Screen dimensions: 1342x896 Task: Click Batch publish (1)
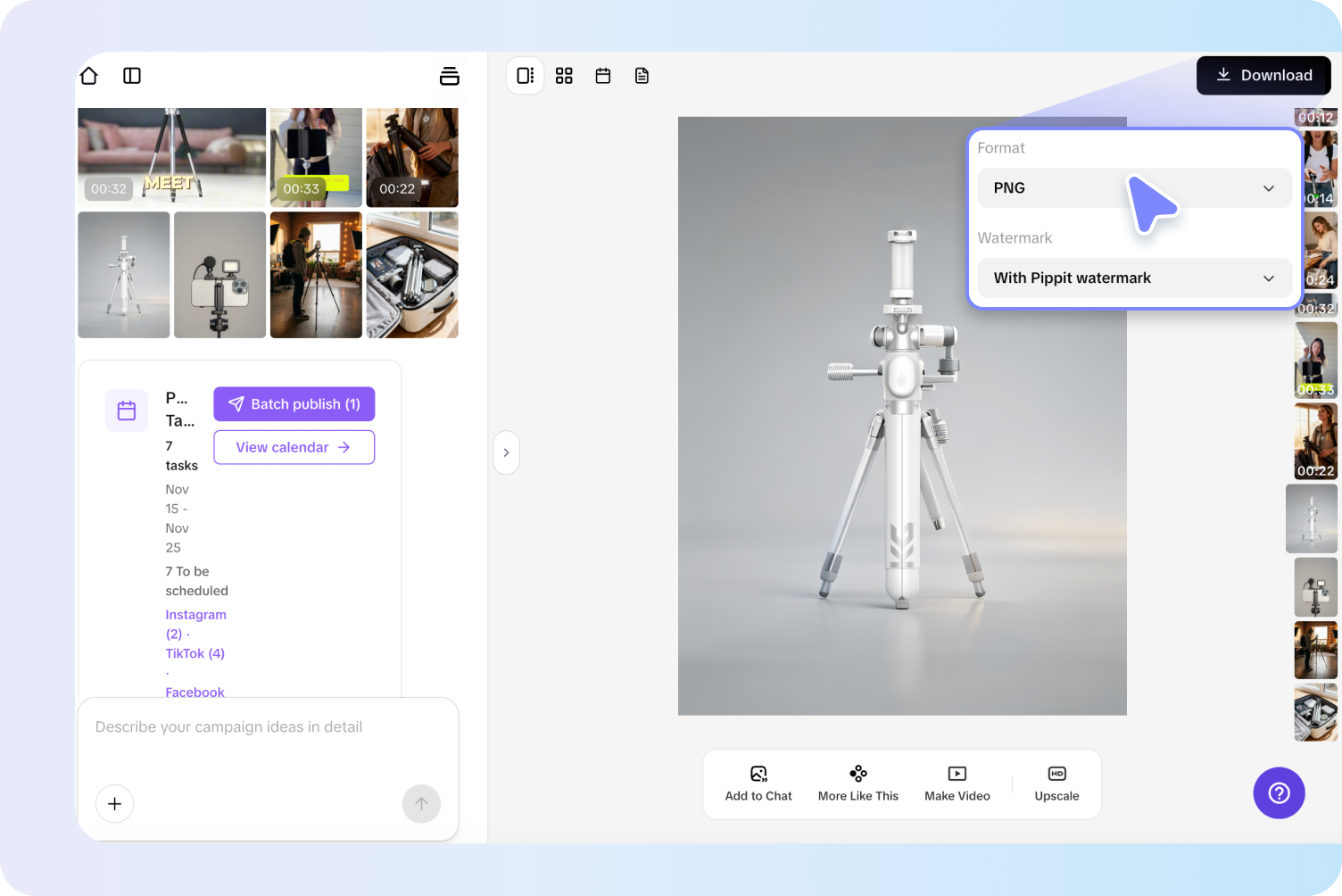click(x=294, y=403)
